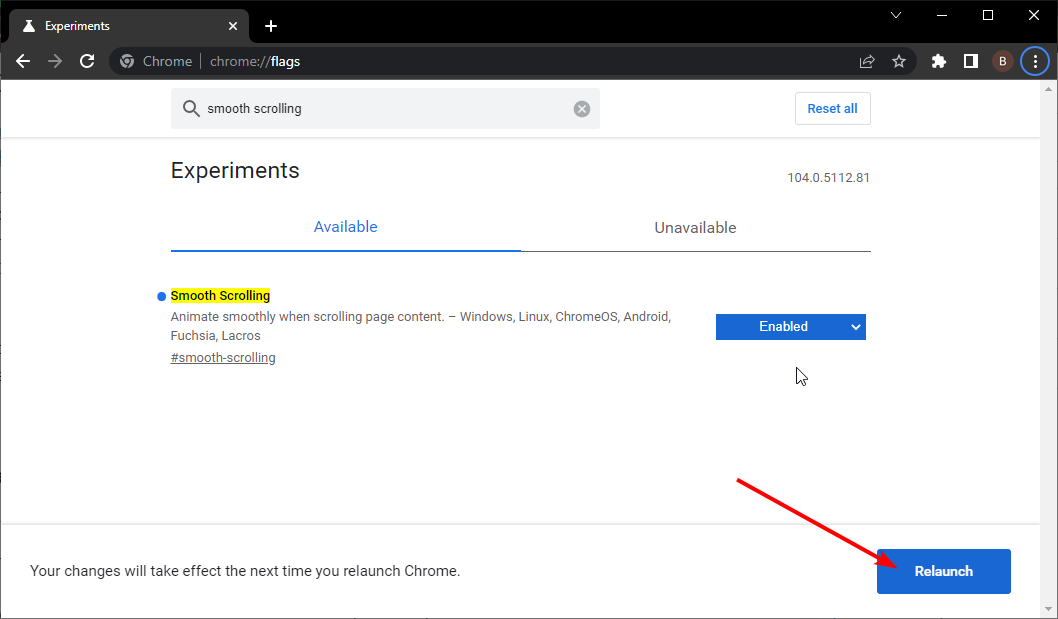Close the Experiments tab
Screen dimensions: 1058x619
click(x=233, y=26)
